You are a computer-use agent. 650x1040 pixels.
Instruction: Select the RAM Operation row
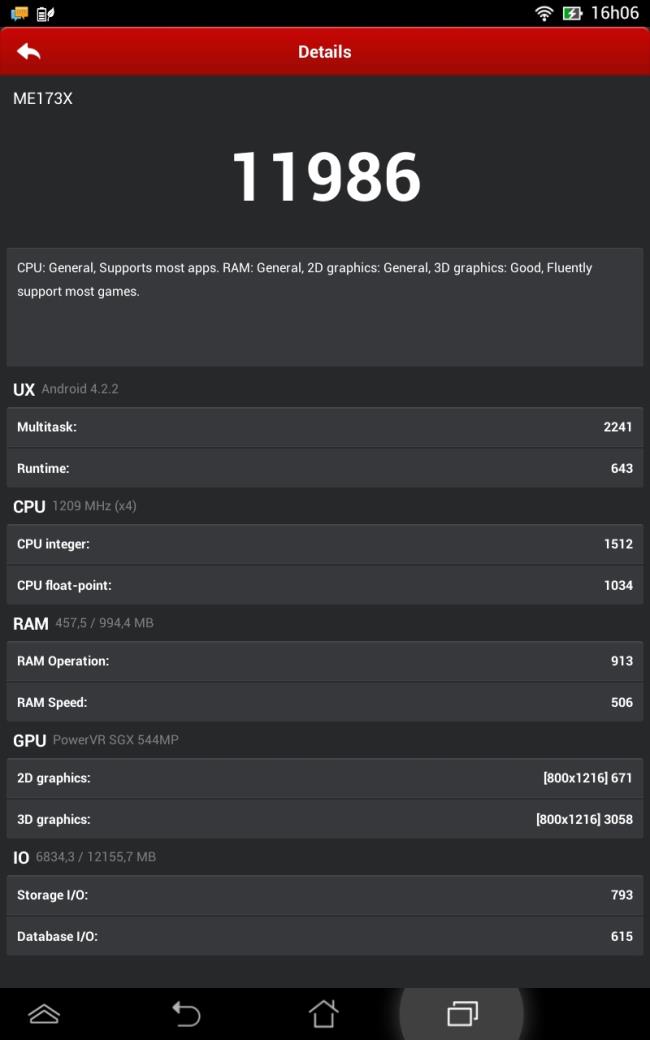(x=324, y=661)
